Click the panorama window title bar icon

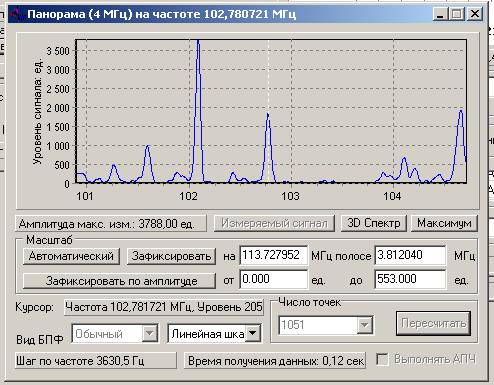16,14
